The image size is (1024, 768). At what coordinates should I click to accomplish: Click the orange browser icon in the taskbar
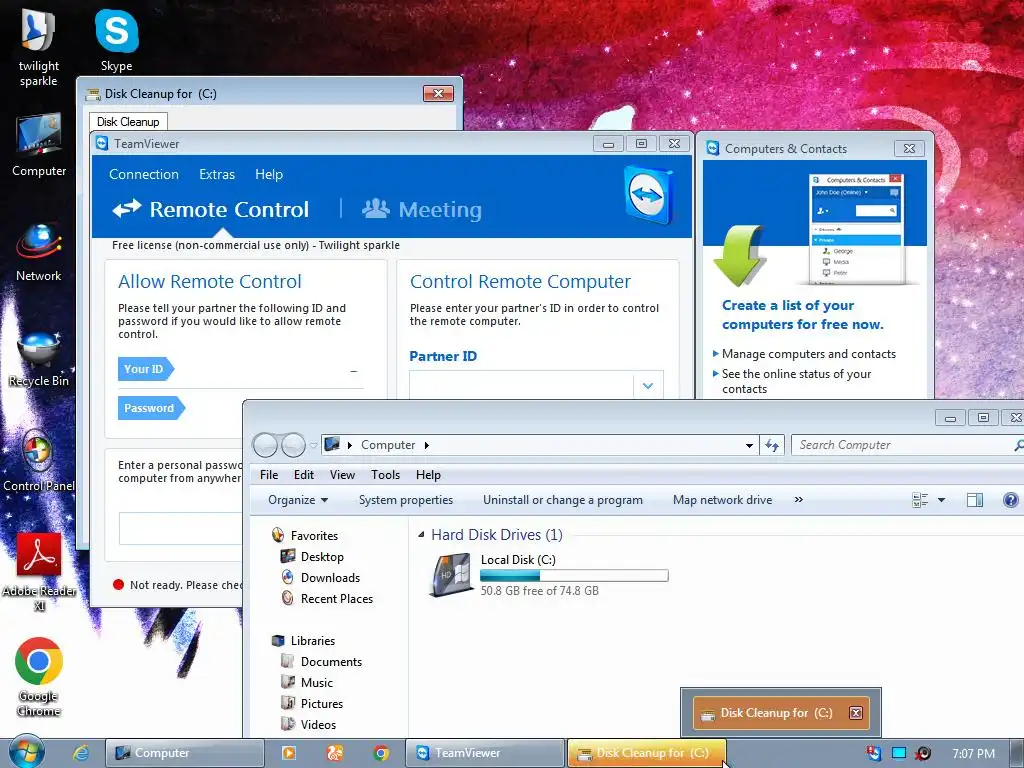tap(334, 753)
